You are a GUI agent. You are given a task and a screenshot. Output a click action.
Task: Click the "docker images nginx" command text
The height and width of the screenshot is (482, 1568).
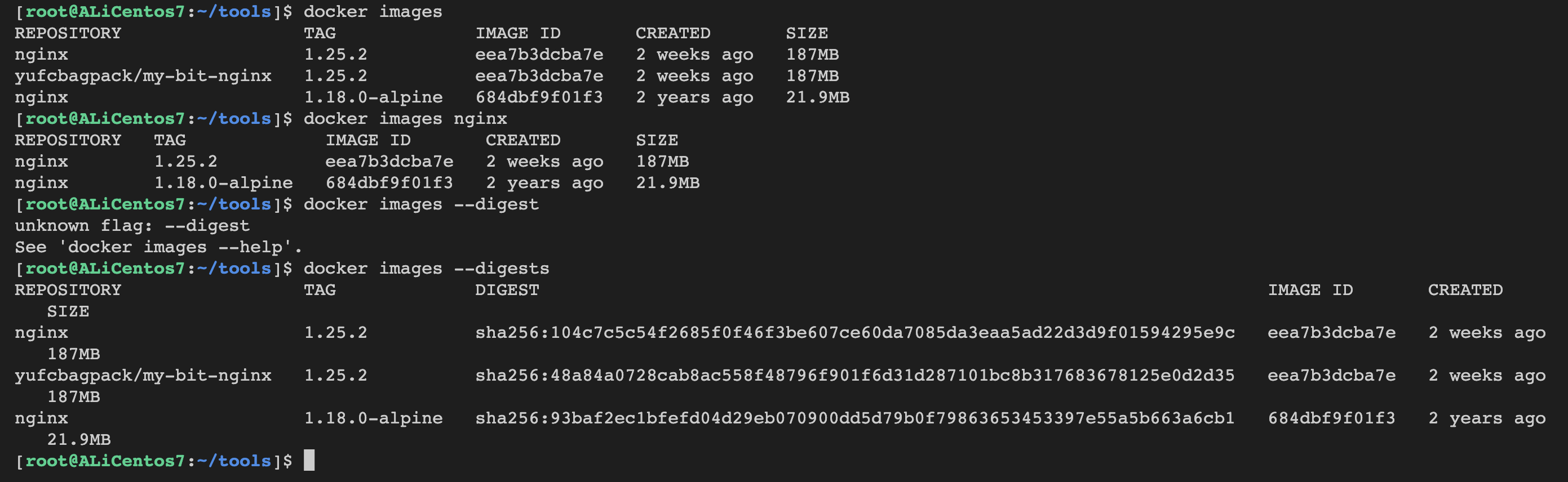405,118
